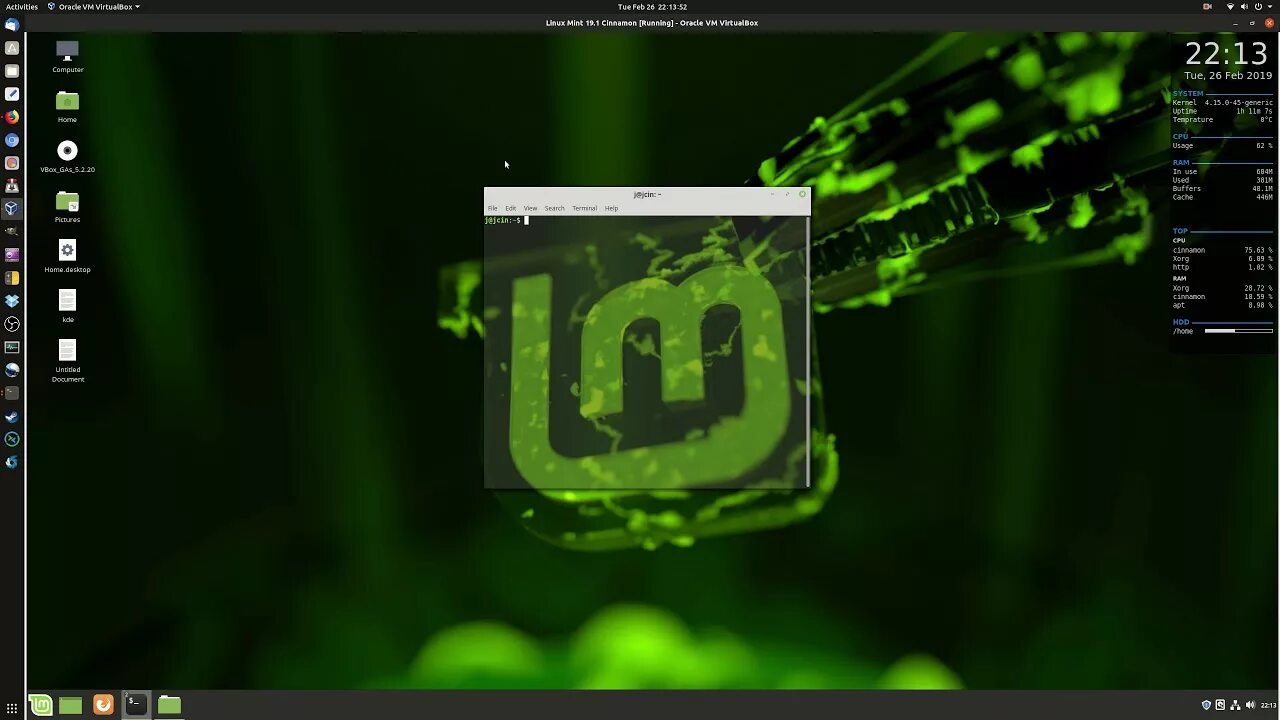Open the Linux Mint menu button

(40, 705)
